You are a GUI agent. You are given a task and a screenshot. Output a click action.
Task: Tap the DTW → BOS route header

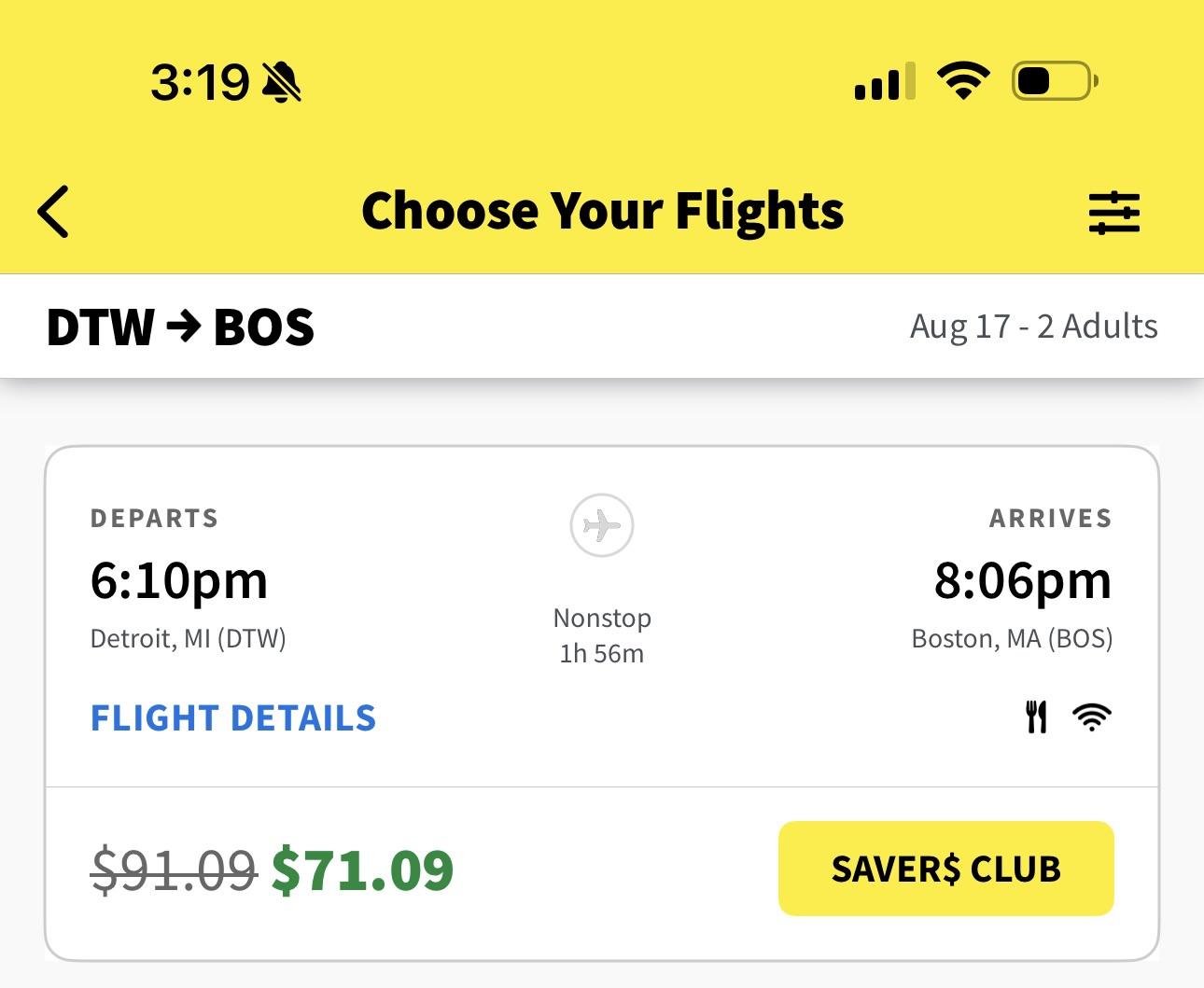coord(180,327)
